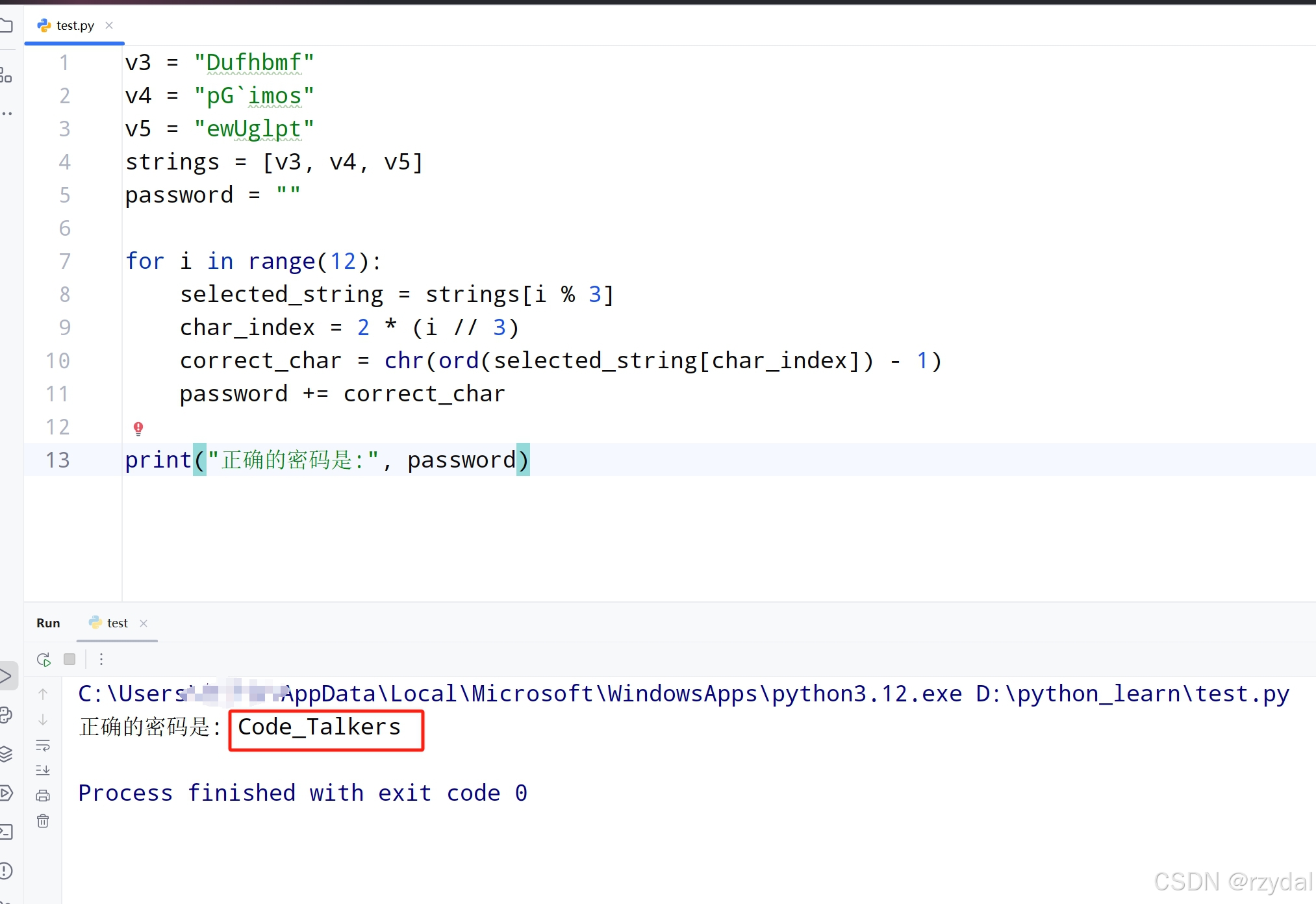Image resolution: width=1316 pixels, height=904 pixels.
Task: Toggle Scroll to End in console
Action: (x=43, y=770)
